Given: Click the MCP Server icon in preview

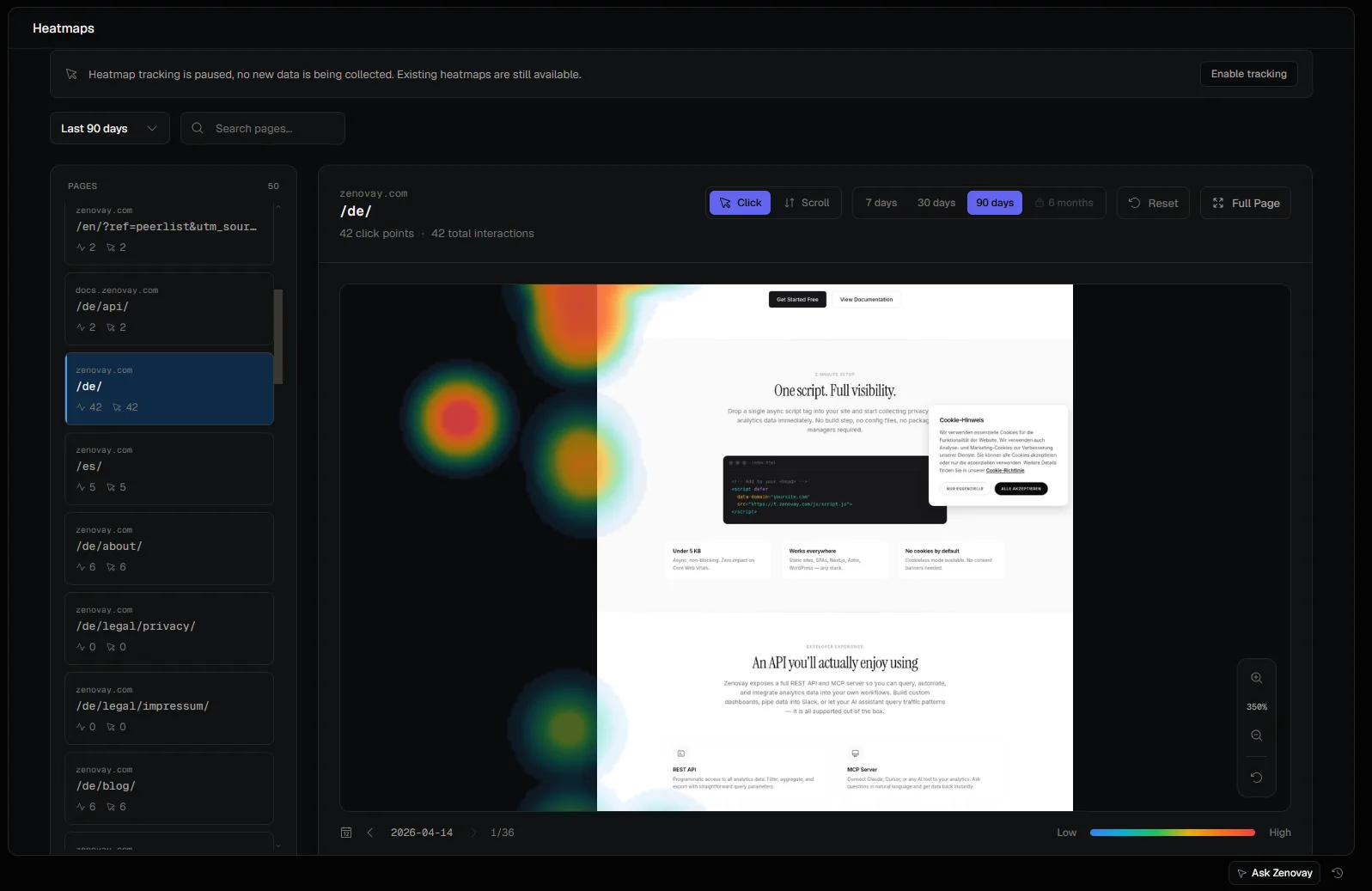Looking at the screenshot, I should [x=855, y=754].
